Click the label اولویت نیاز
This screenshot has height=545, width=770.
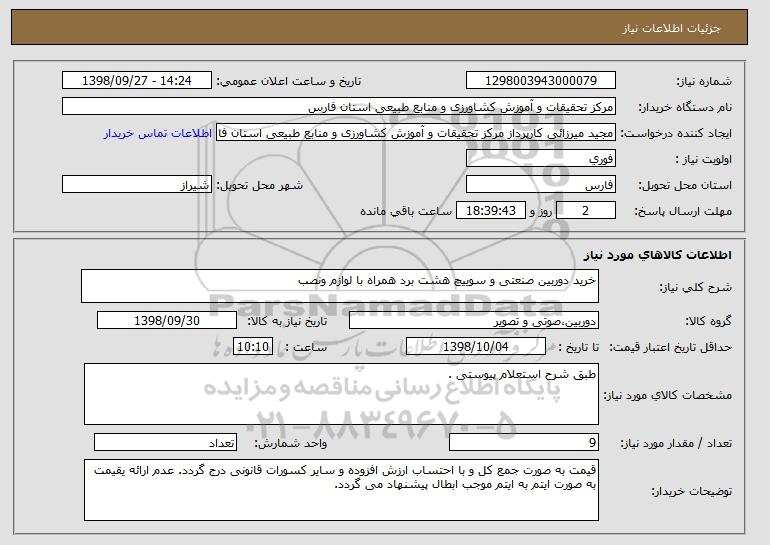(704, 159)
